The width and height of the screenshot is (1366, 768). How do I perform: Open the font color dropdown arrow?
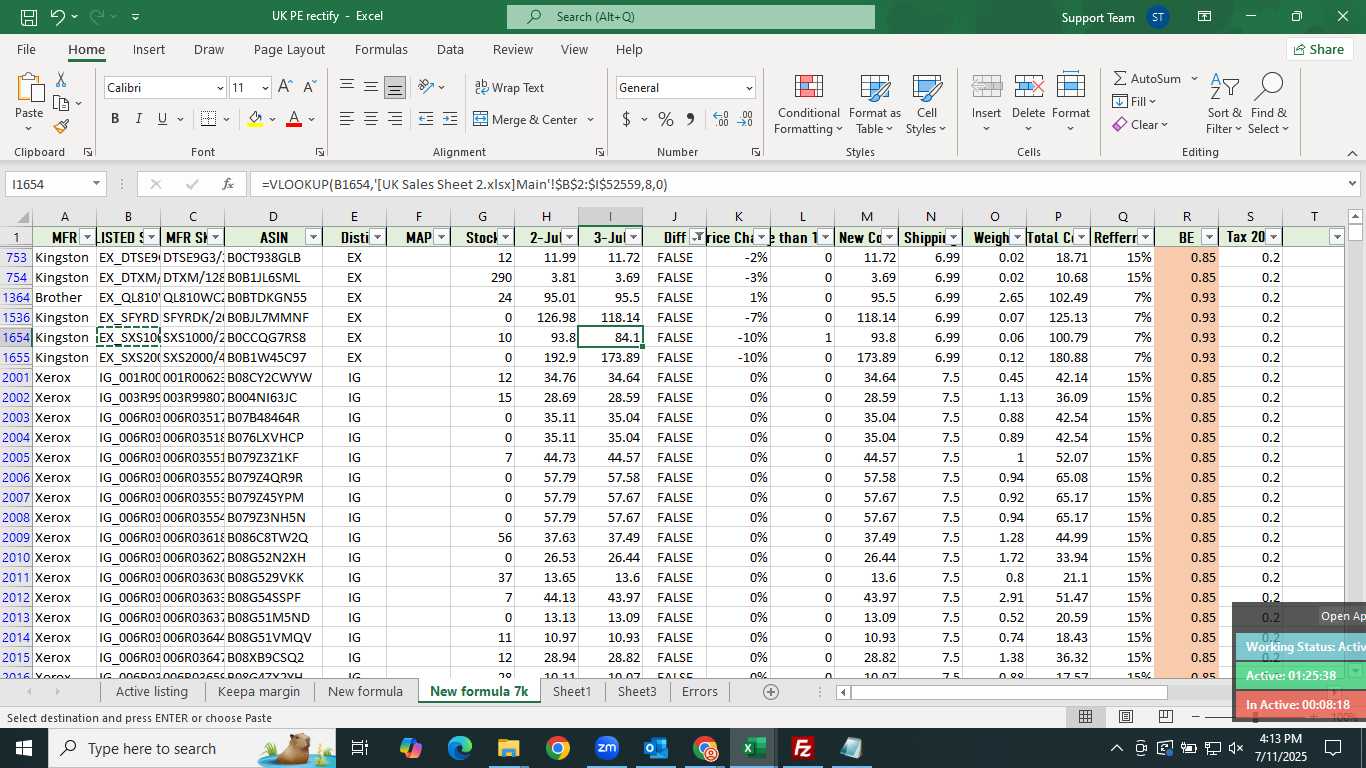click(x=312, y=119)
